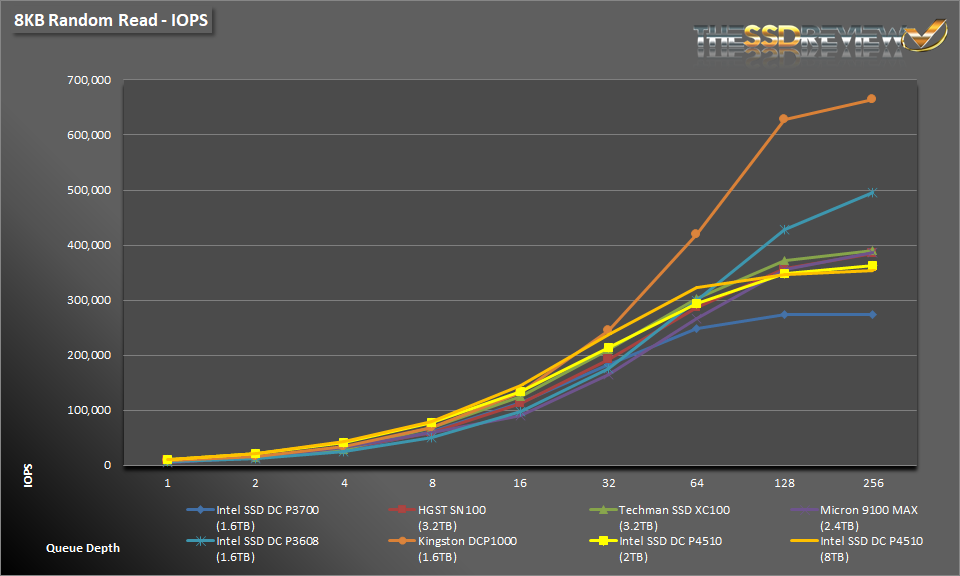
Task: Click the x-axis label 256
Action: [x=873, y=483]
